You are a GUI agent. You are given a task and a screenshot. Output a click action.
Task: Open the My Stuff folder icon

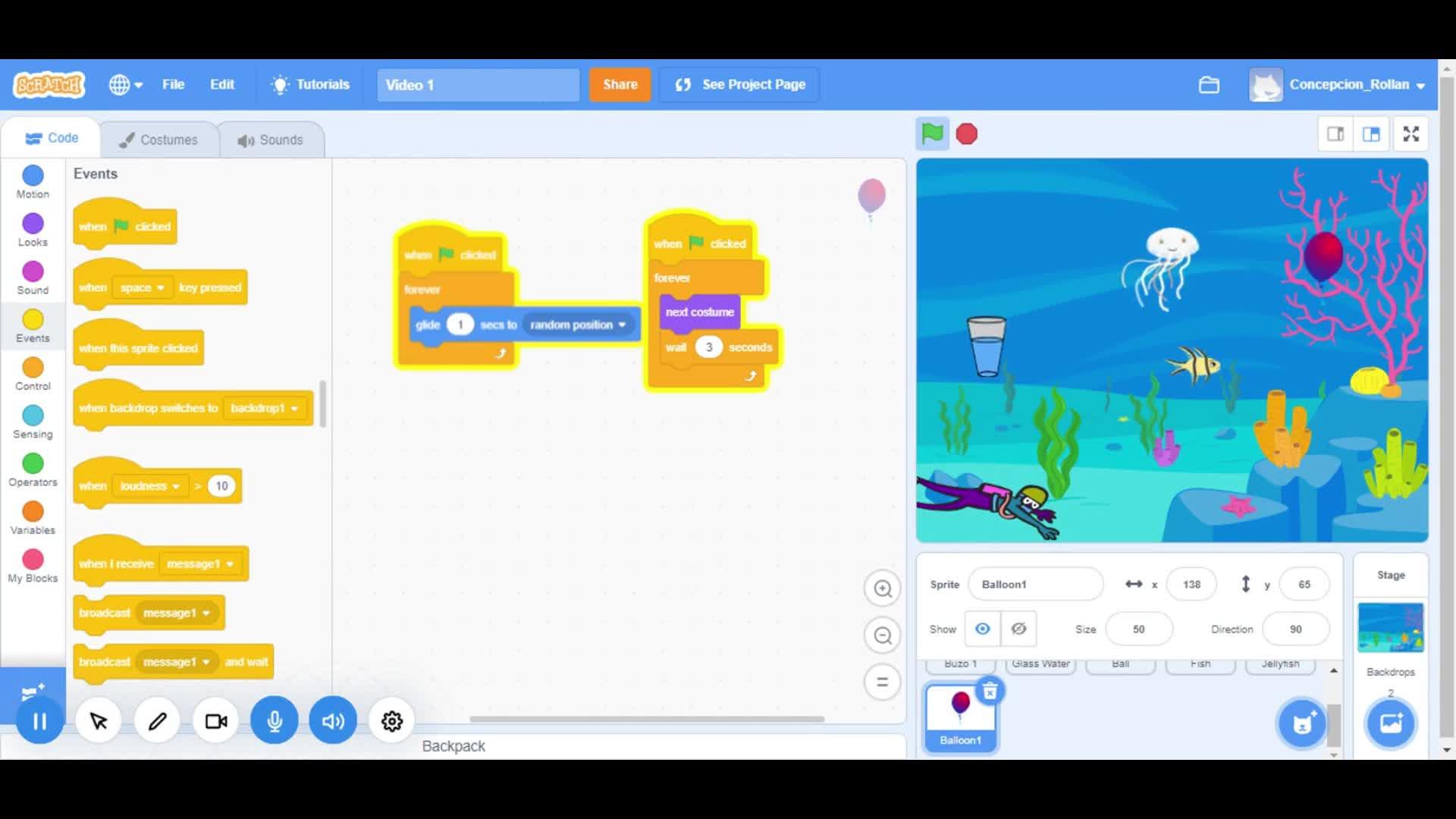1209,85
